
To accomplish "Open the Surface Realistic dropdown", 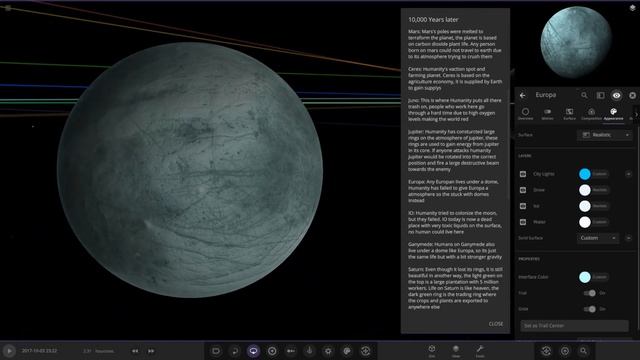I will pos(605,135).
